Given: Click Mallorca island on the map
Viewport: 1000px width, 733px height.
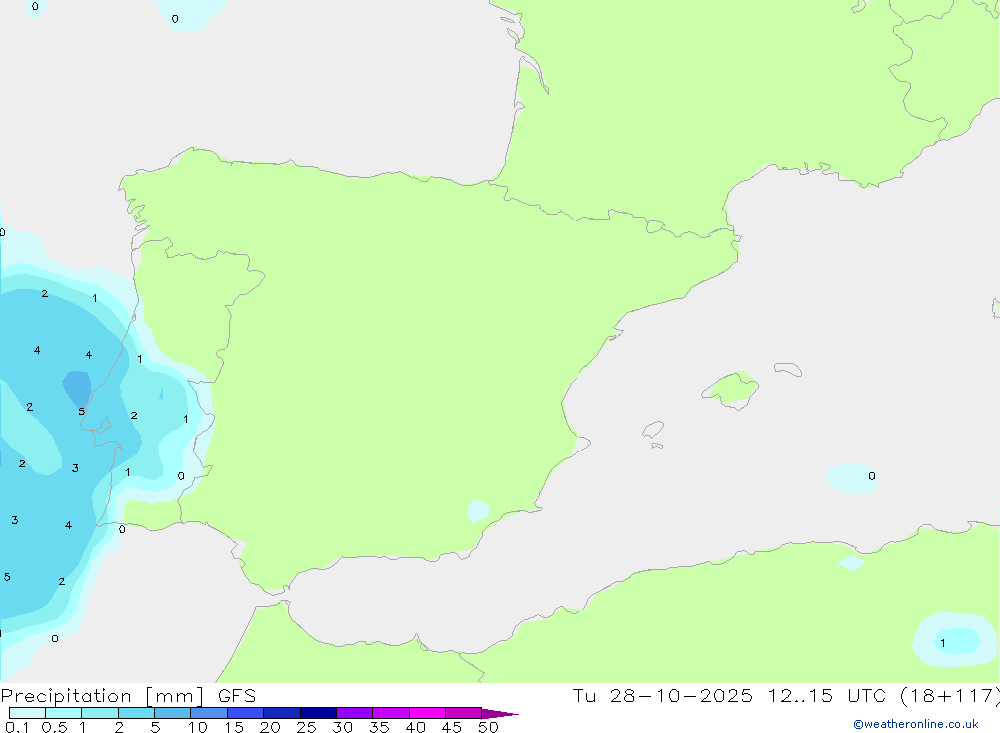Looking at the screenshot, I should [x=731, y=389].
